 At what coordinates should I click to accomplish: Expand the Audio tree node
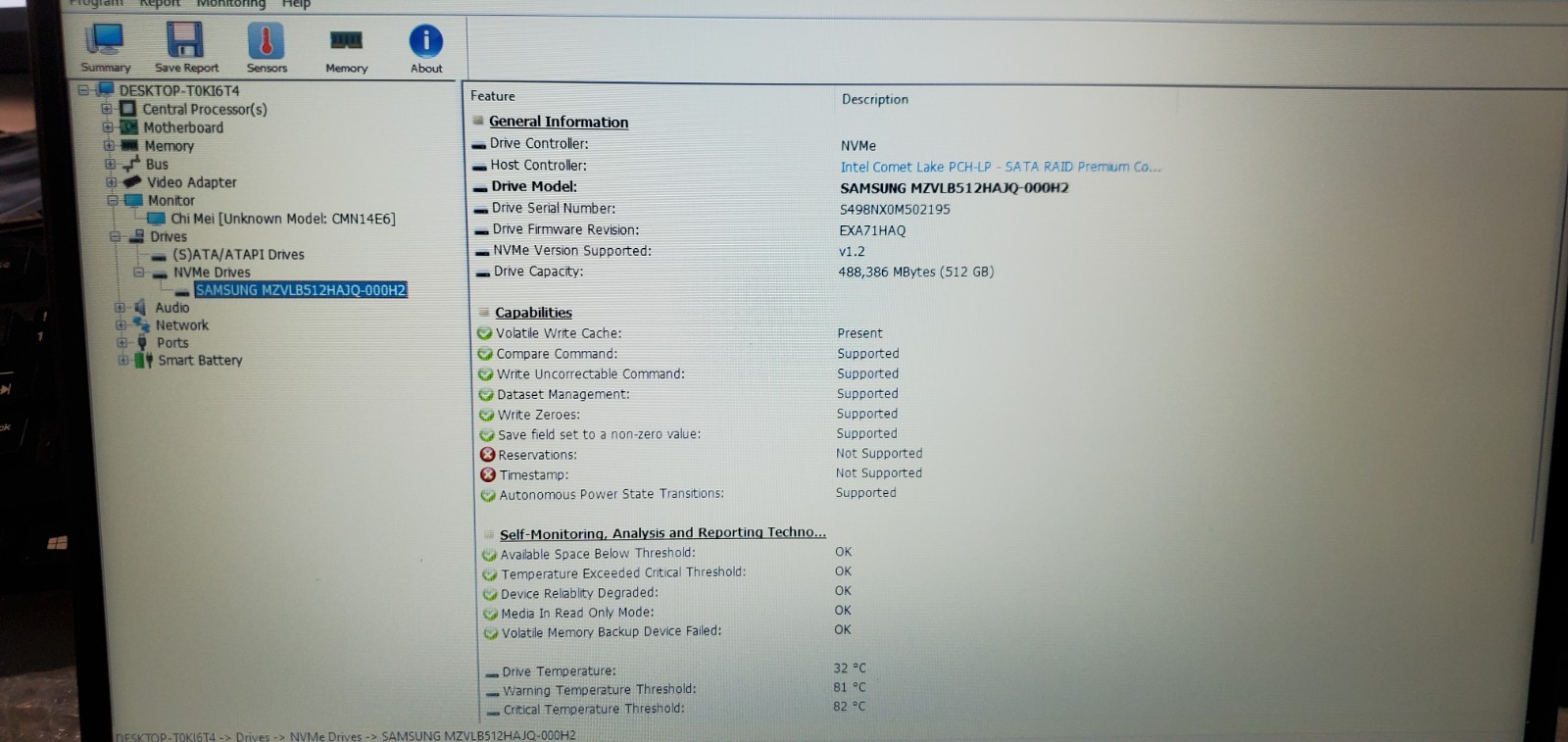[x=120, y=307]
